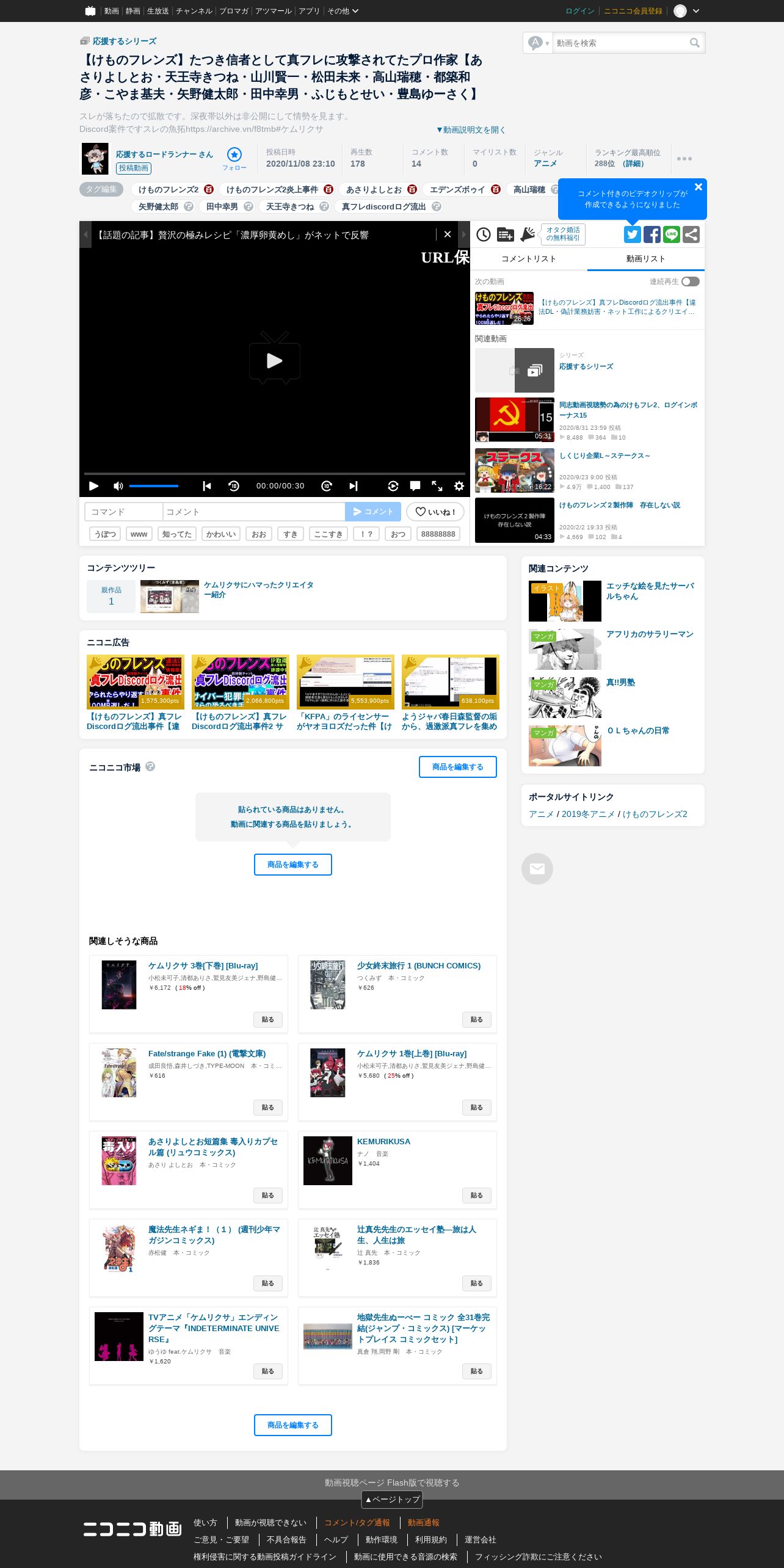
Task: Skip forward 10 seconds in the player
Action: (x=327, y=486)
